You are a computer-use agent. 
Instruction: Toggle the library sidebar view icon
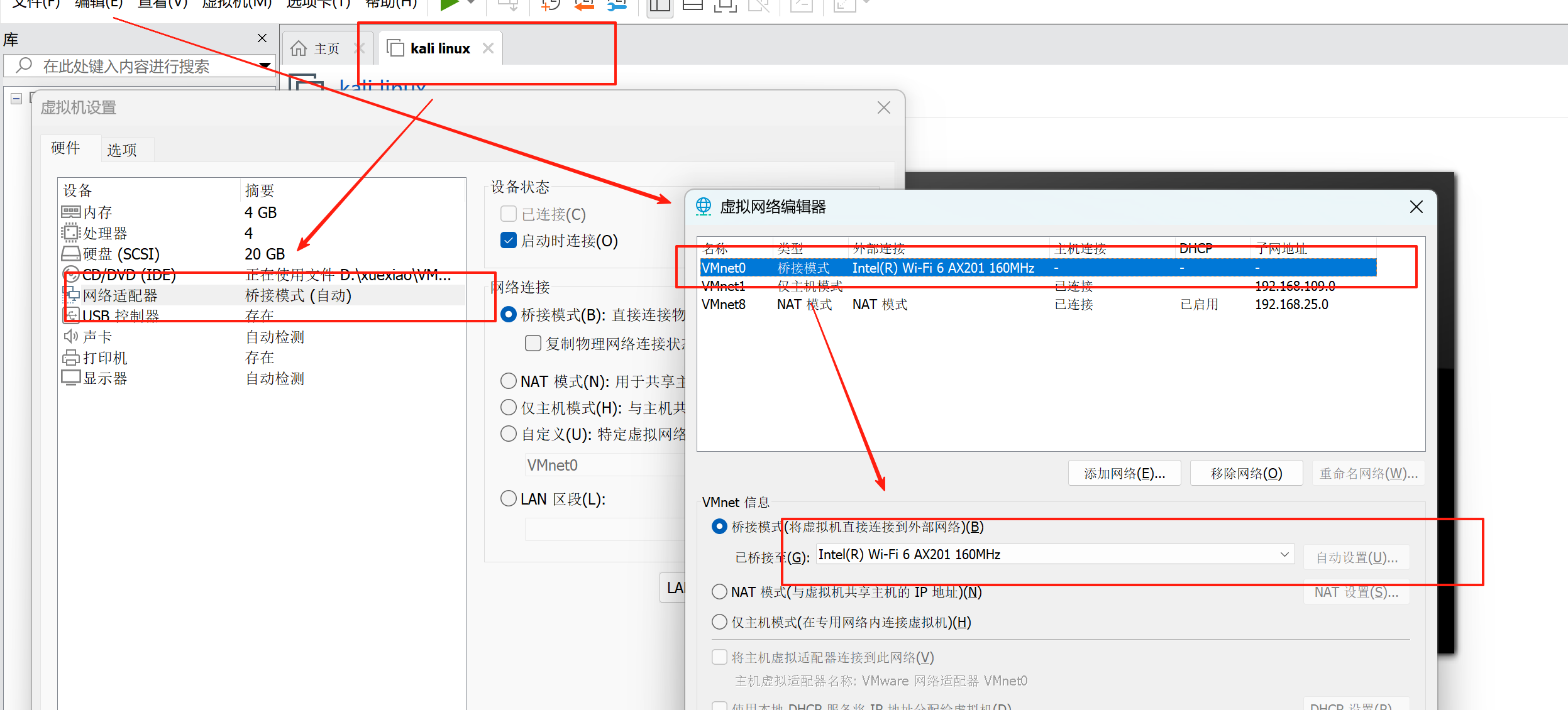[x=660, y=5]
